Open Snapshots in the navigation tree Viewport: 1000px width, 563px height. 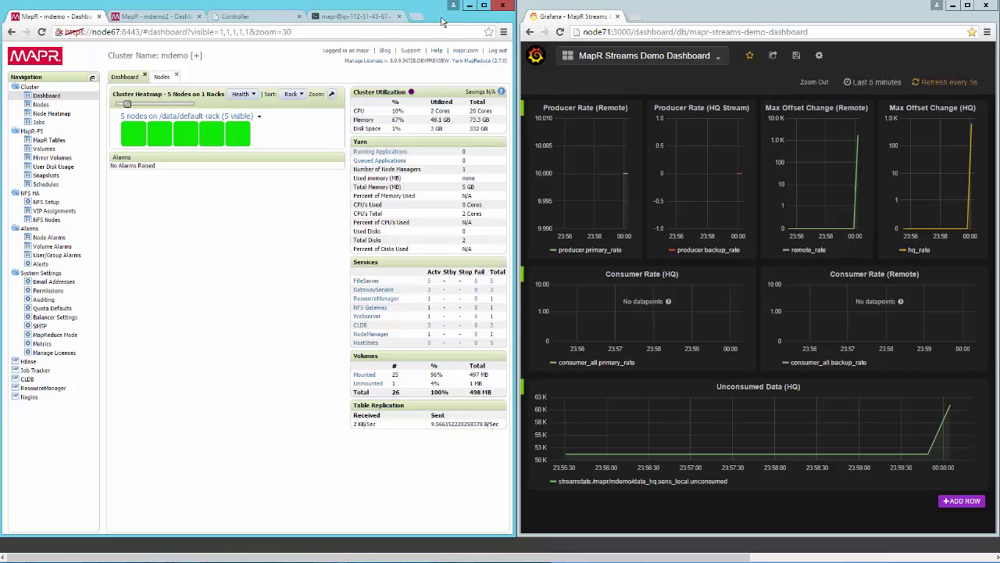(46, 175)
